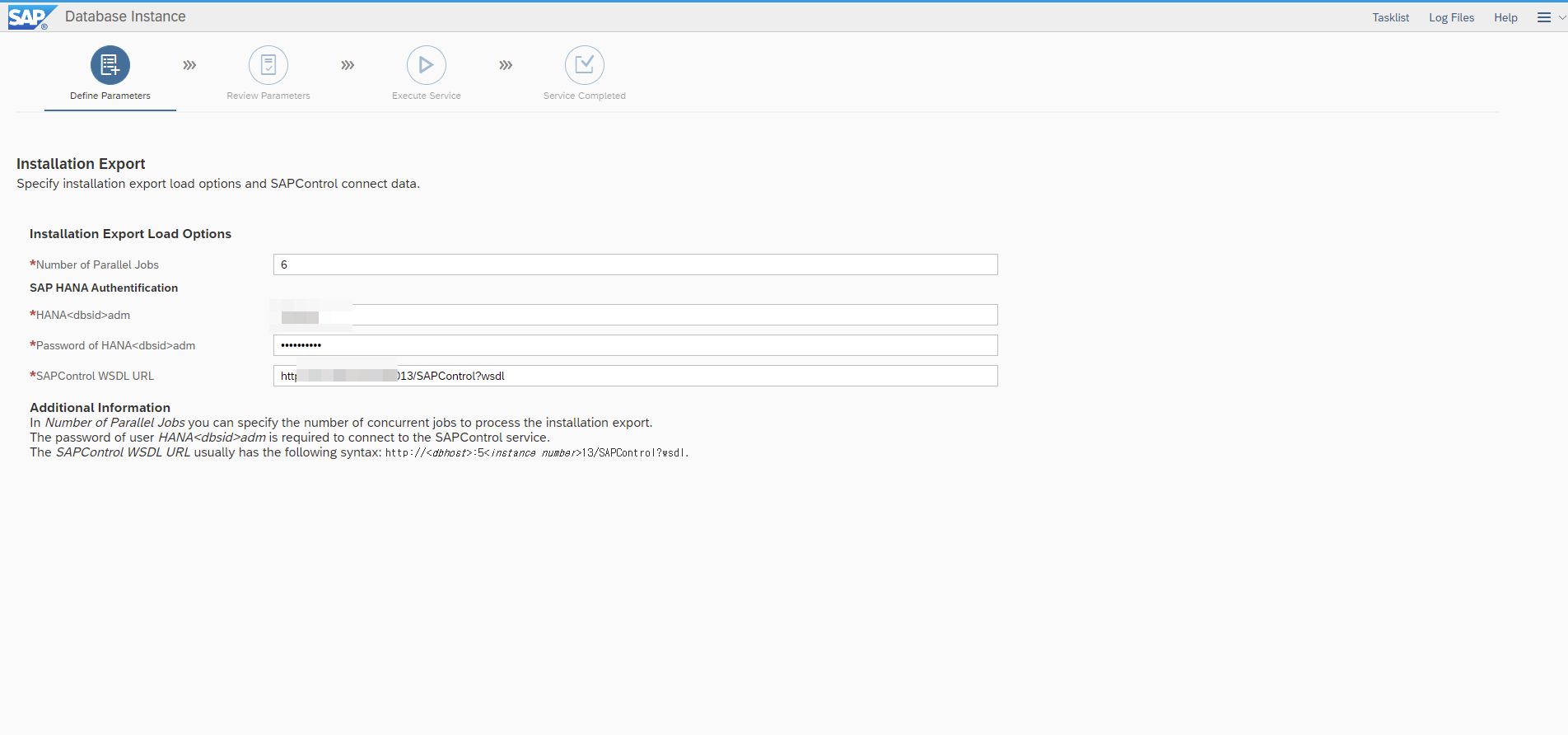Select the Define Parameters step icon
This screenshot has height=735, width=1568.
pyautogui.click(x=110, y=65)
